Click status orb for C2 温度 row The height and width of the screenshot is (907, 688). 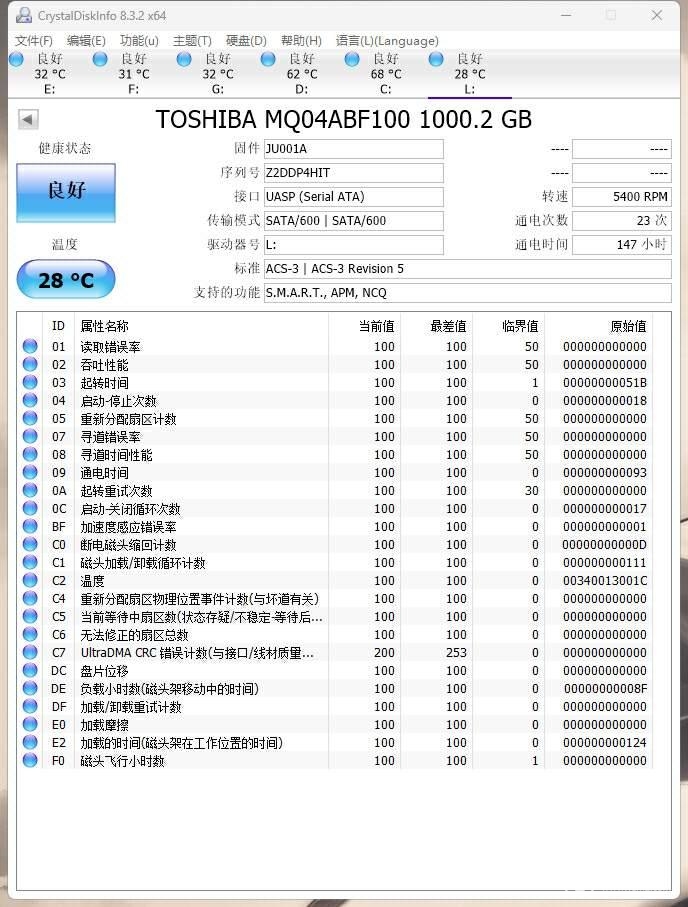click(30, 580)
